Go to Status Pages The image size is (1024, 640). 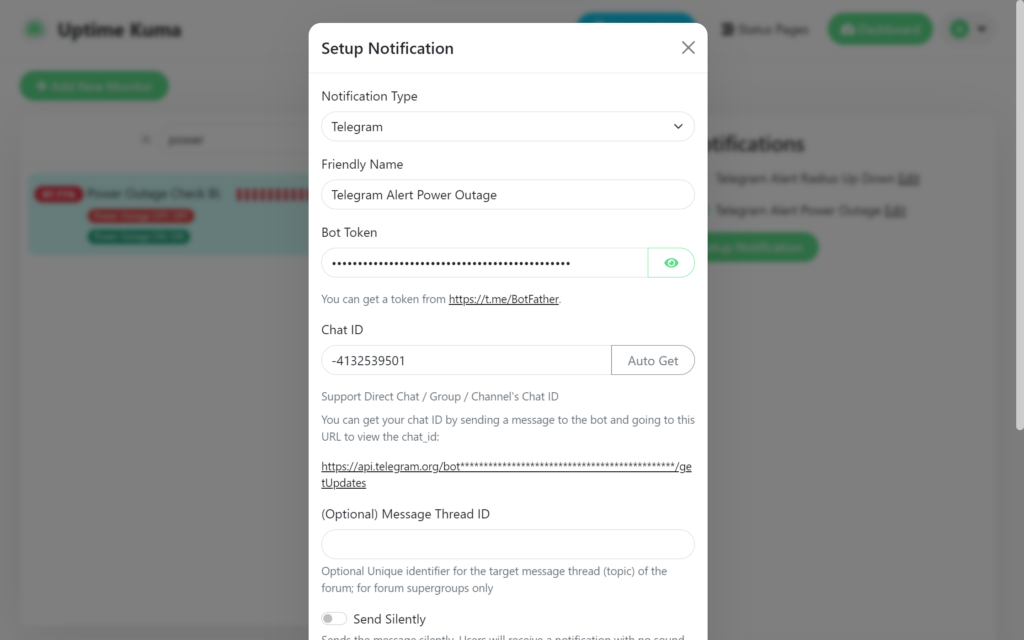(764, 29)
